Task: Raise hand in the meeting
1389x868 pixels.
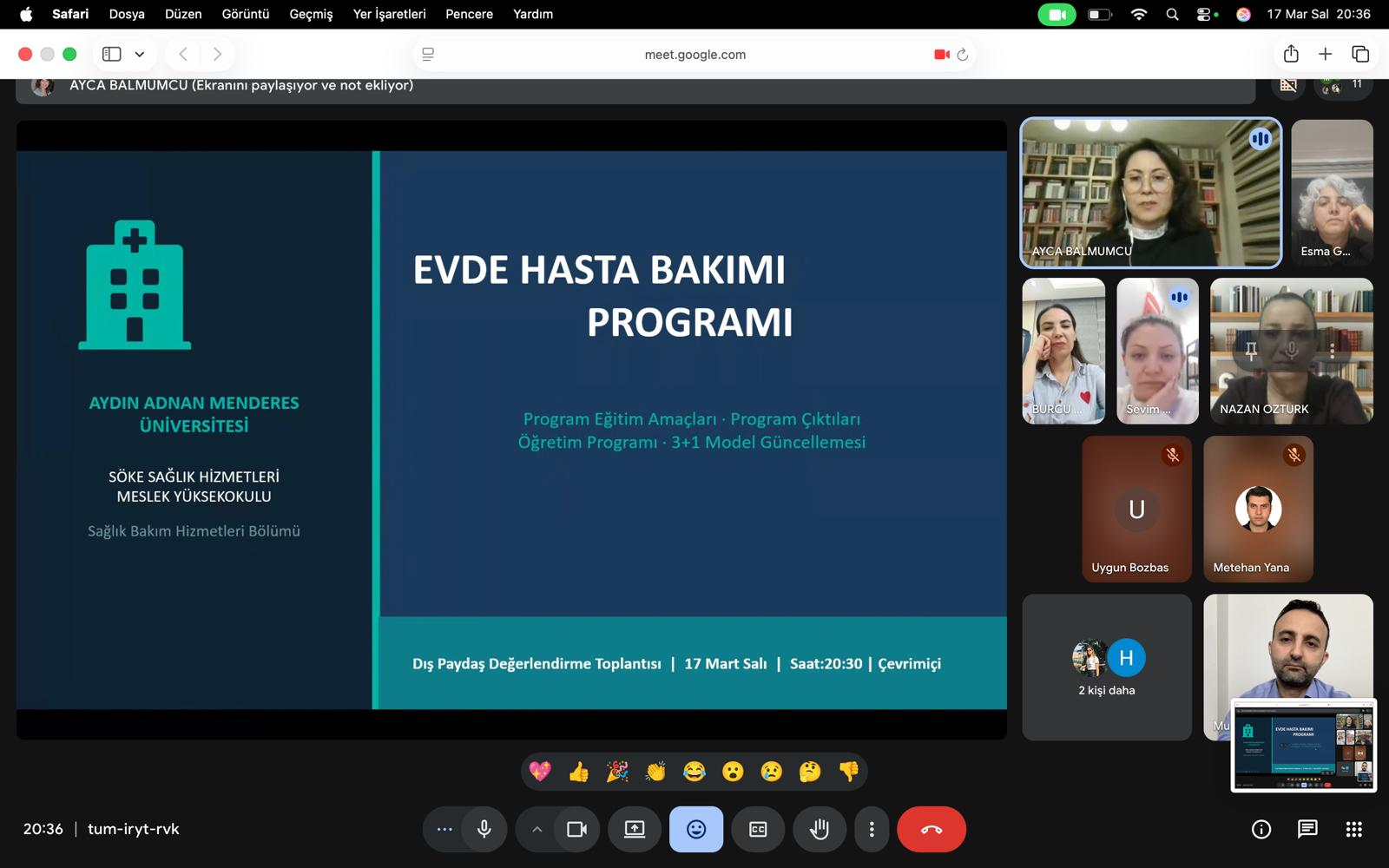Action: [x=819, y=829]
